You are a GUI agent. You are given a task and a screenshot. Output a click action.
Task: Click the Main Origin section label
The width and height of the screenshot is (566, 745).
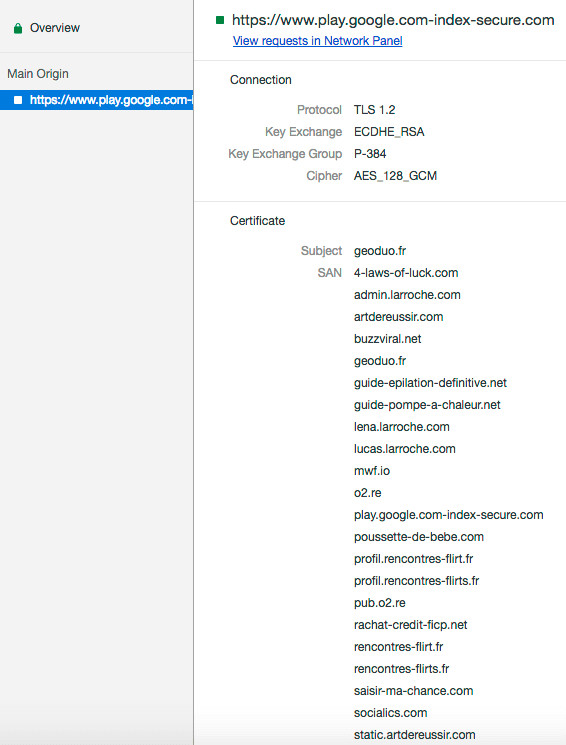(x=38, y=74)
